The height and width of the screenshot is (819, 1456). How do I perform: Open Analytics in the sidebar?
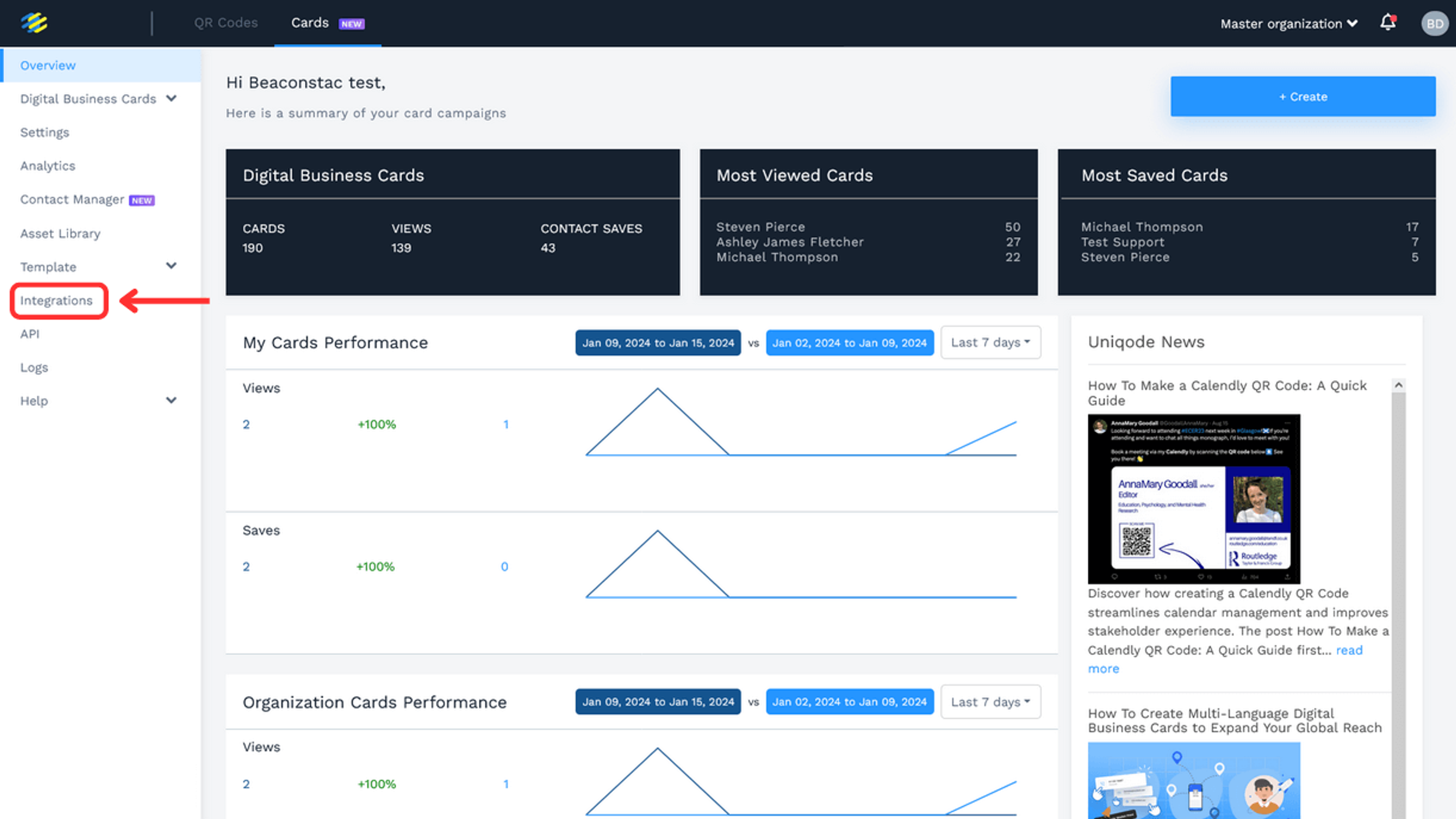pyautogui.click(x=47, y=166)
